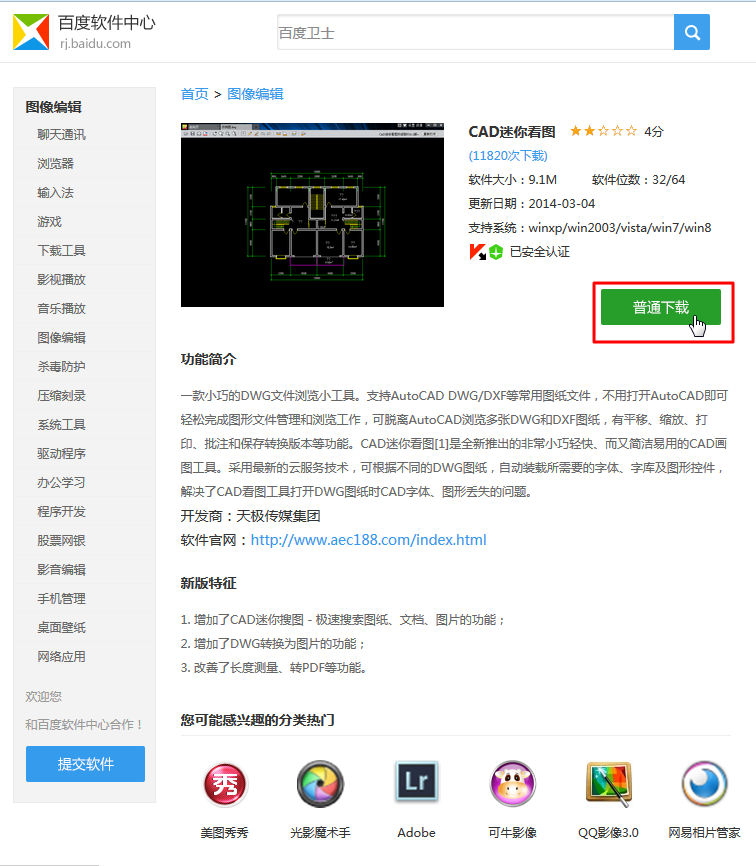Open the 首页 breadcrumb link

click(x=194, y=94)
